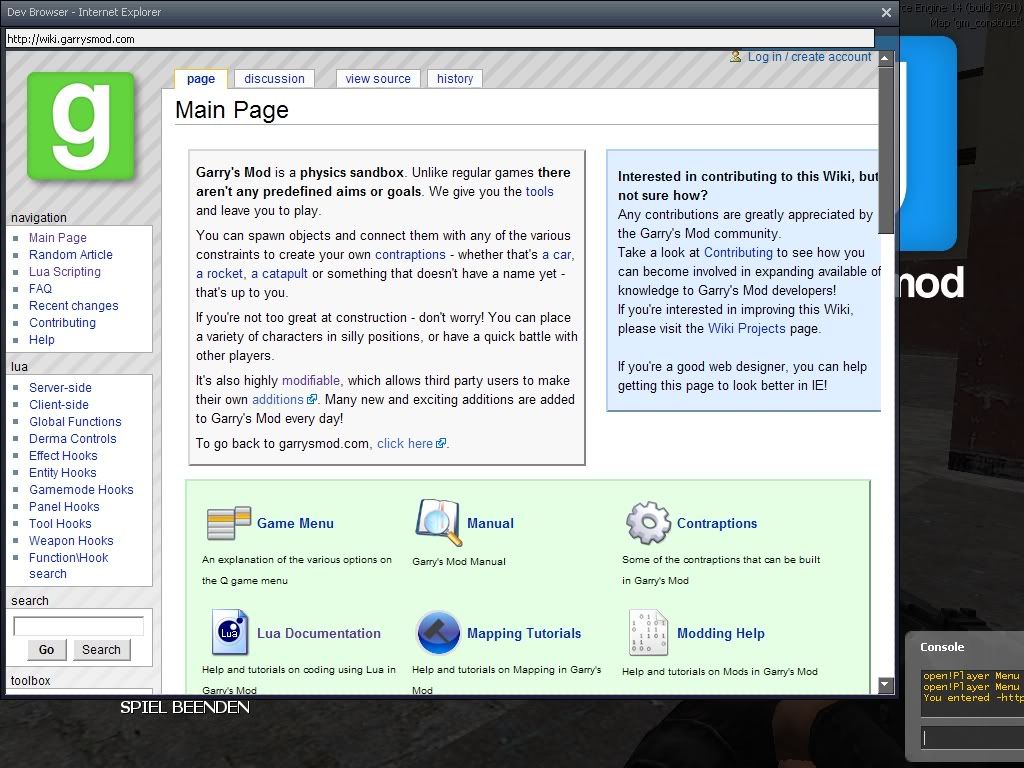The width and height of the screenshot is (1024, 768).
Task: Open the 'a car' link
Action: tap(556, 254)
